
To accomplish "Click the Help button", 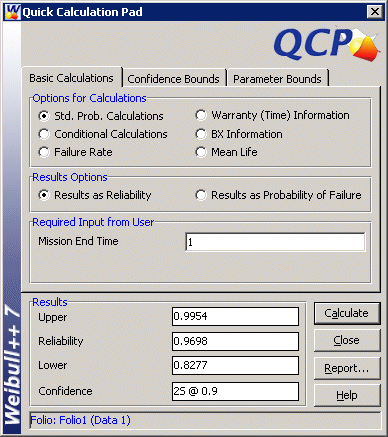I will [x=347, y=395].
